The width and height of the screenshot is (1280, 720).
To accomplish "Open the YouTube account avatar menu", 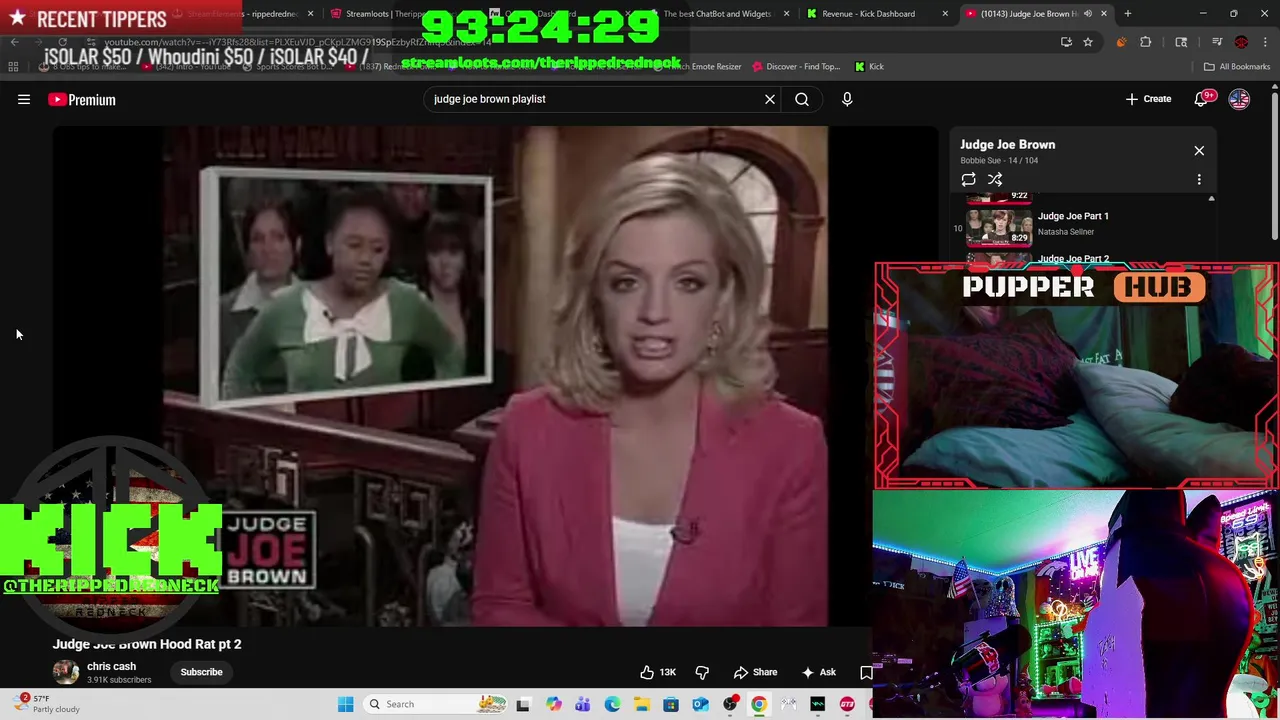I will point(1239,99).
